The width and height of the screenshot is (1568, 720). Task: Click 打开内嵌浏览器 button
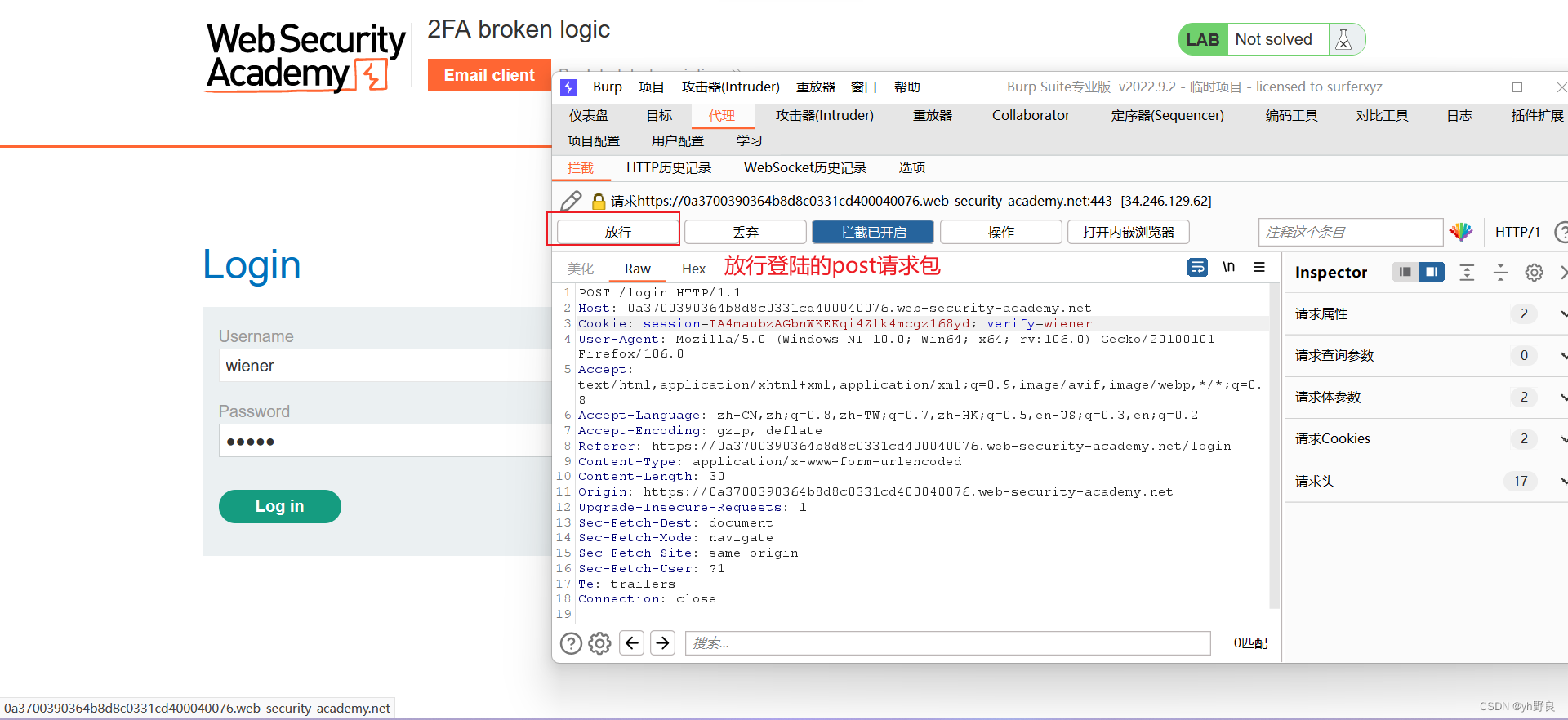(x=1129, y=232)
